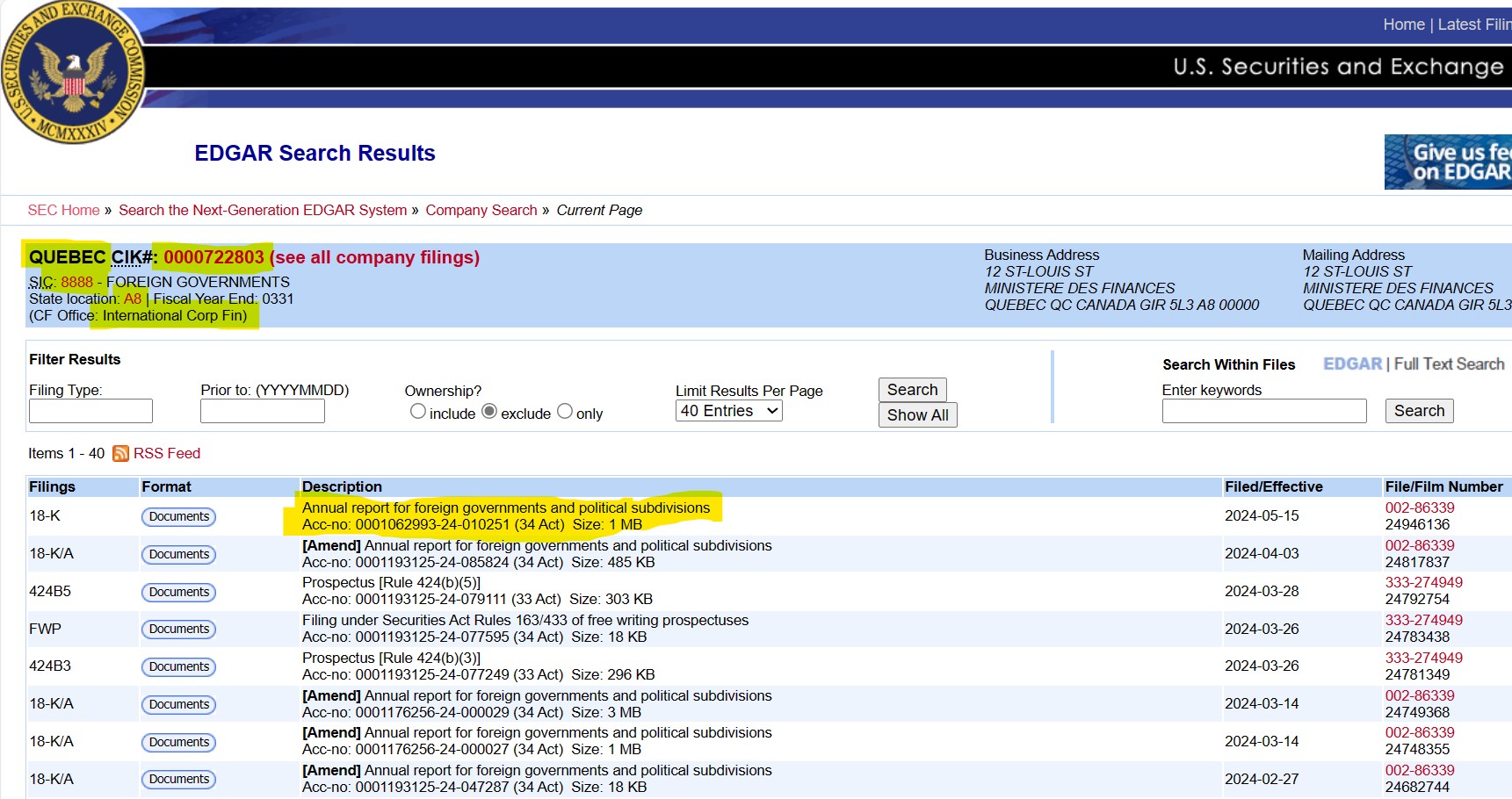Open CIK 0000722803 all company filings link

pos(322,257)
